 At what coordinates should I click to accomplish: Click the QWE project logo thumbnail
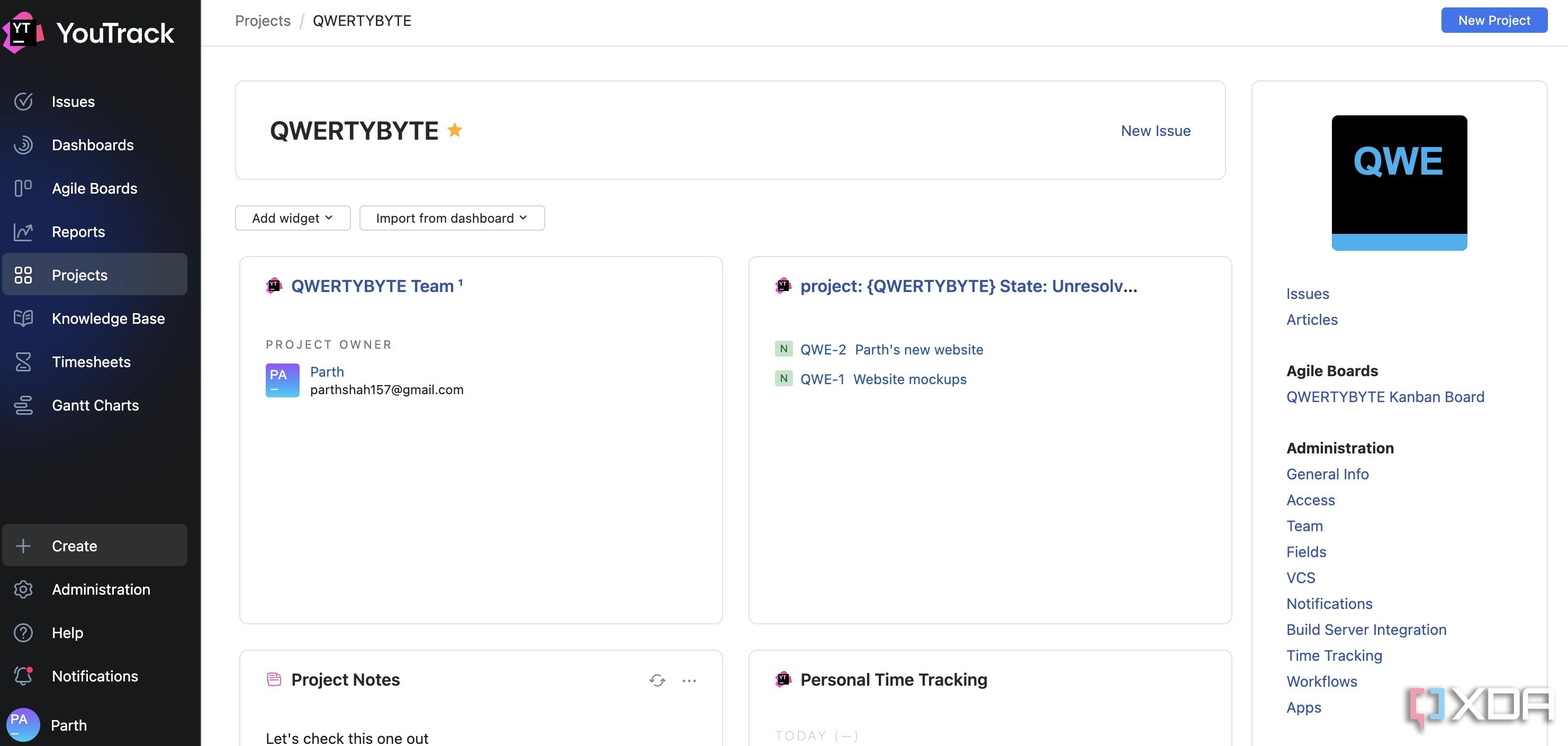point(1399,183)
